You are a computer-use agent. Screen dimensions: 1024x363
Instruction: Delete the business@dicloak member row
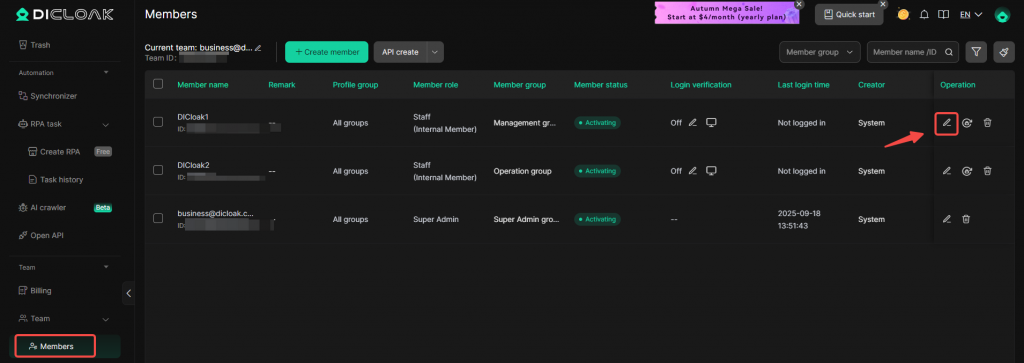click(x=966, y=219)
